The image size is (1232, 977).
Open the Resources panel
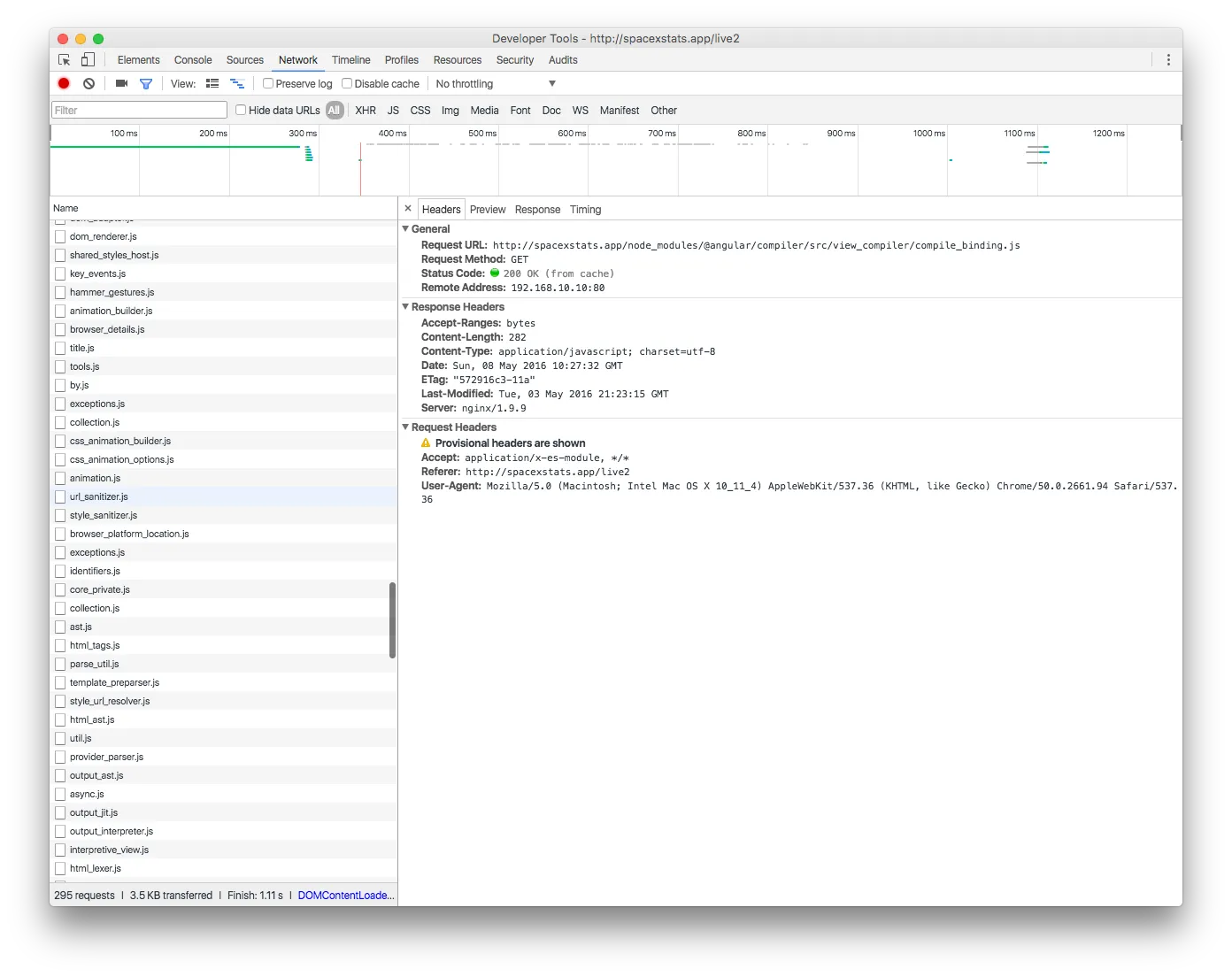[458, 60]
